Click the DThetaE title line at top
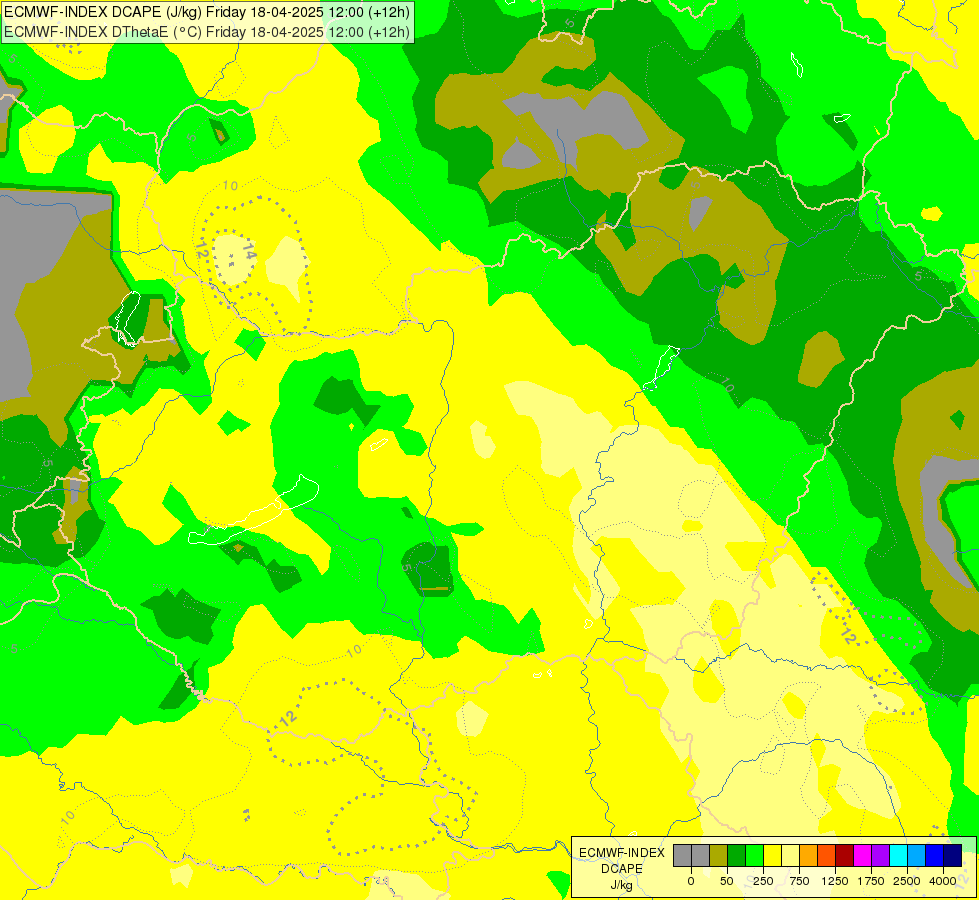The height and width of the screenshot is (900, 979). coord(207,32)
